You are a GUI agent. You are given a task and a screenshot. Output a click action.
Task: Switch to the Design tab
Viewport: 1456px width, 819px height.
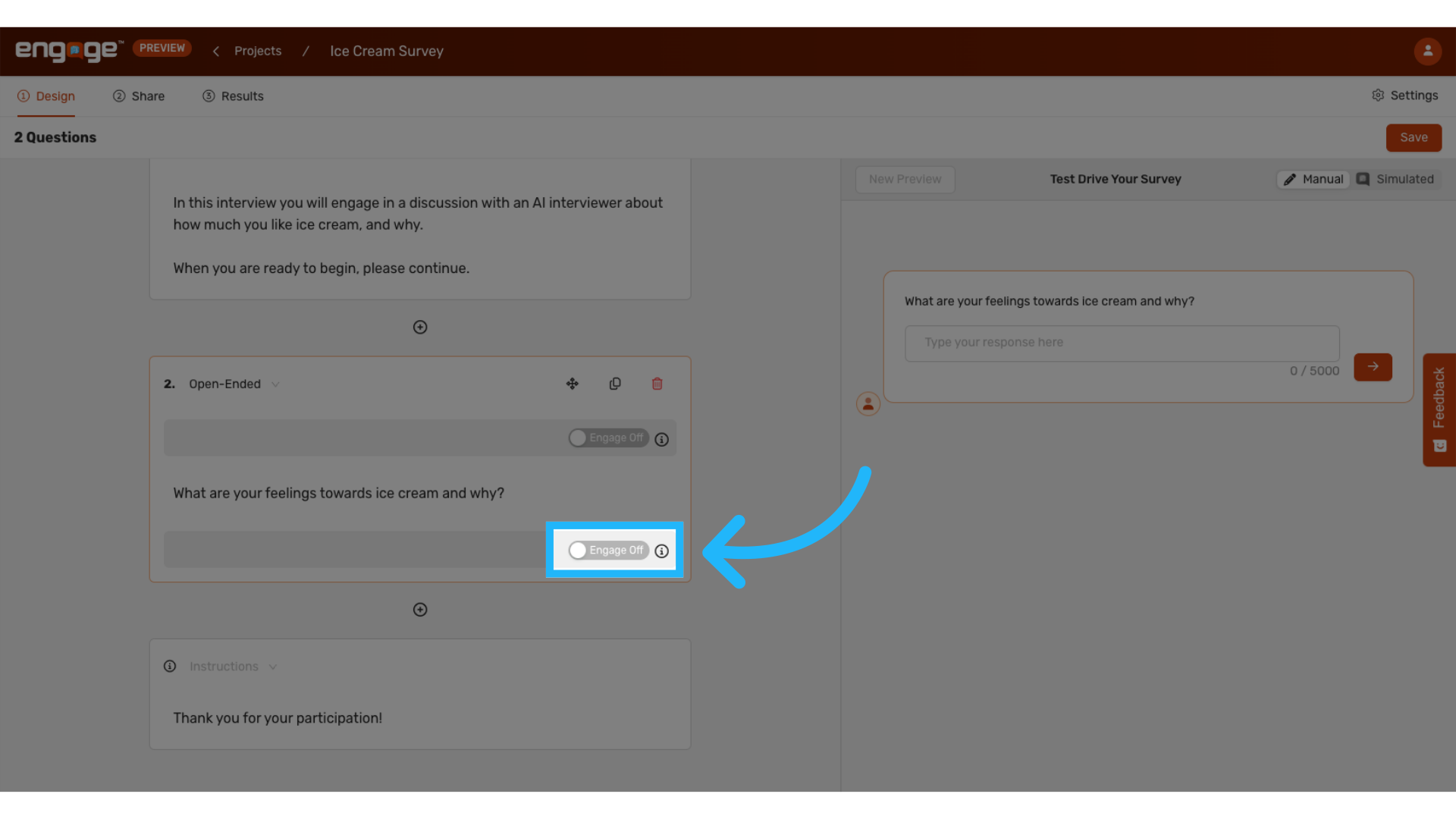[x=46, y=96]
